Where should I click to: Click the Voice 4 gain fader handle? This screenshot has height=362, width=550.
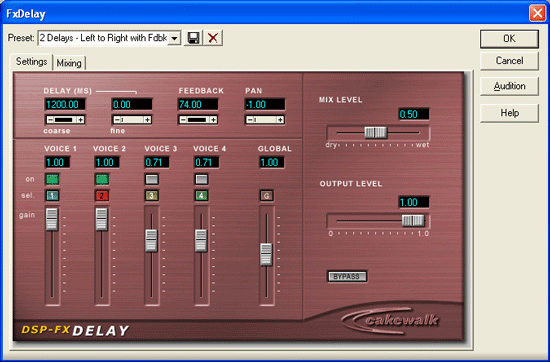click(x=201, y=241)
